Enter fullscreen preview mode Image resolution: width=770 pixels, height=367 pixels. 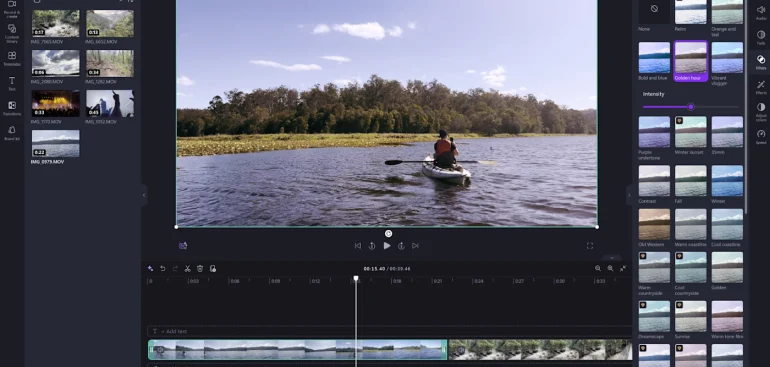(590, 246)
